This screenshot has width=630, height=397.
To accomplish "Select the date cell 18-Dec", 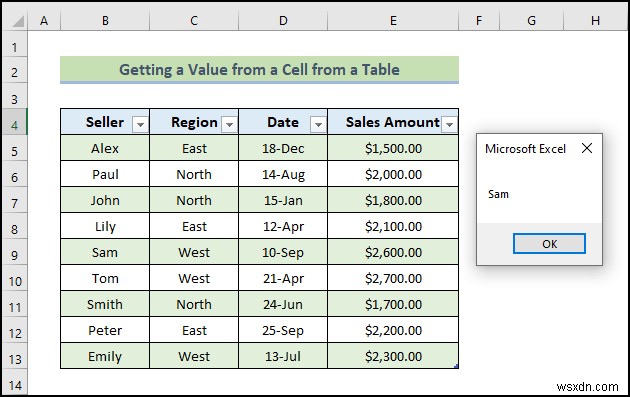I will (283, 148).
